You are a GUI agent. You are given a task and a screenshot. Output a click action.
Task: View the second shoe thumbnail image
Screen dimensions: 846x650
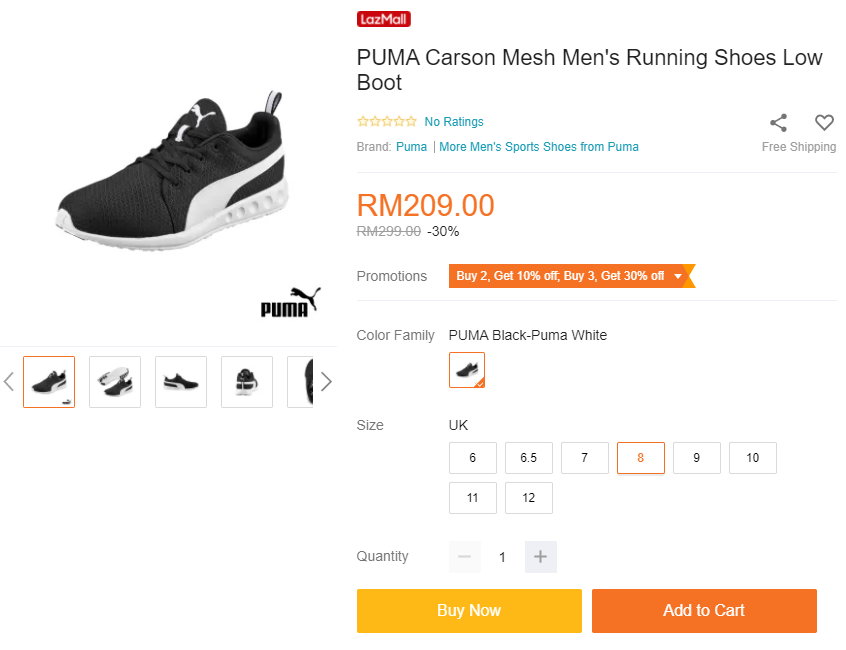point(115,382)
